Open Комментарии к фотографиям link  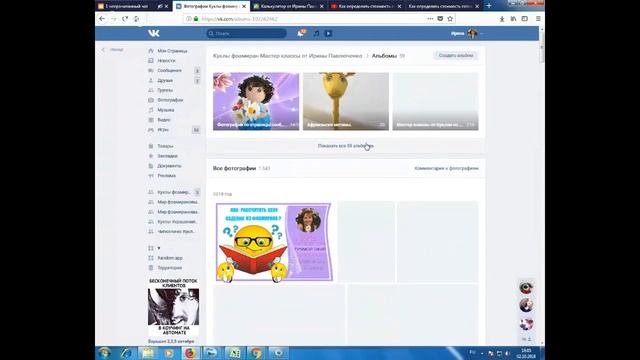coord(446,169)
